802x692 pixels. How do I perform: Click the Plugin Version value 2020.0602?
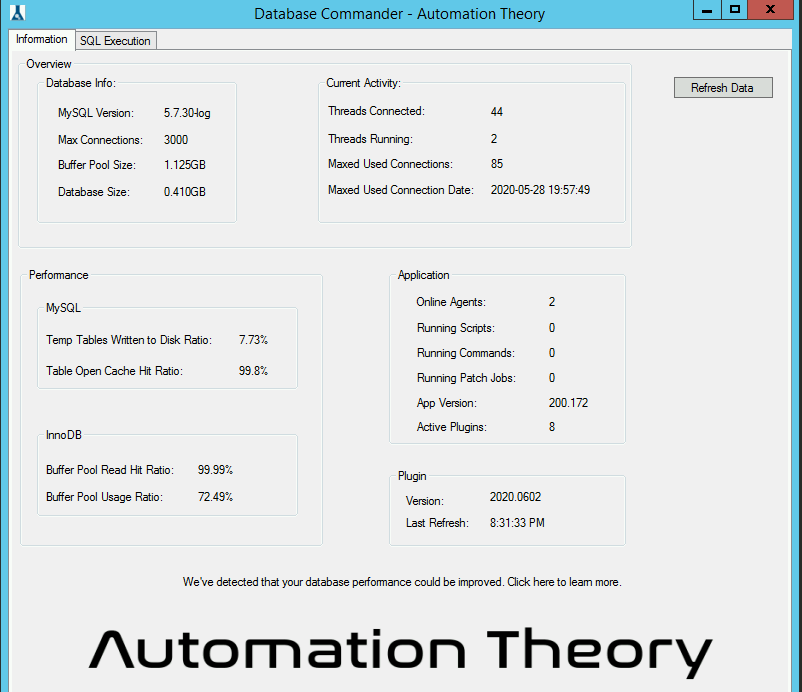[516, 497]
